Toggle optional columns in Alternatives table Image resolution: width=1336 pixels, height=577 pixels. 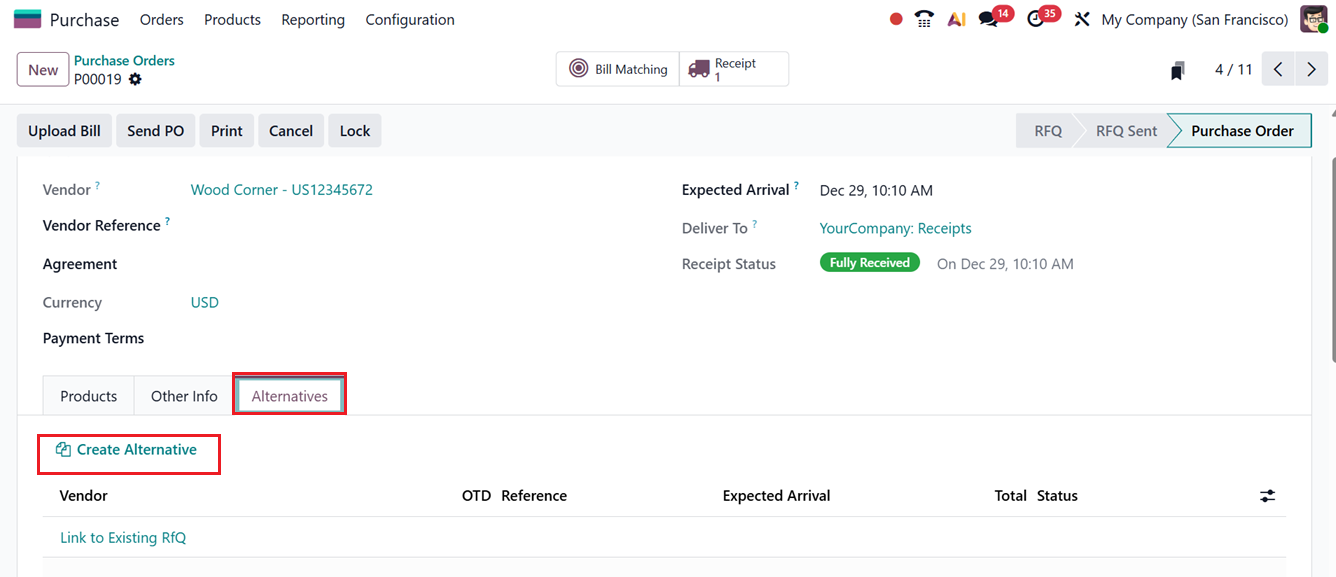(x=1267, y=496)
